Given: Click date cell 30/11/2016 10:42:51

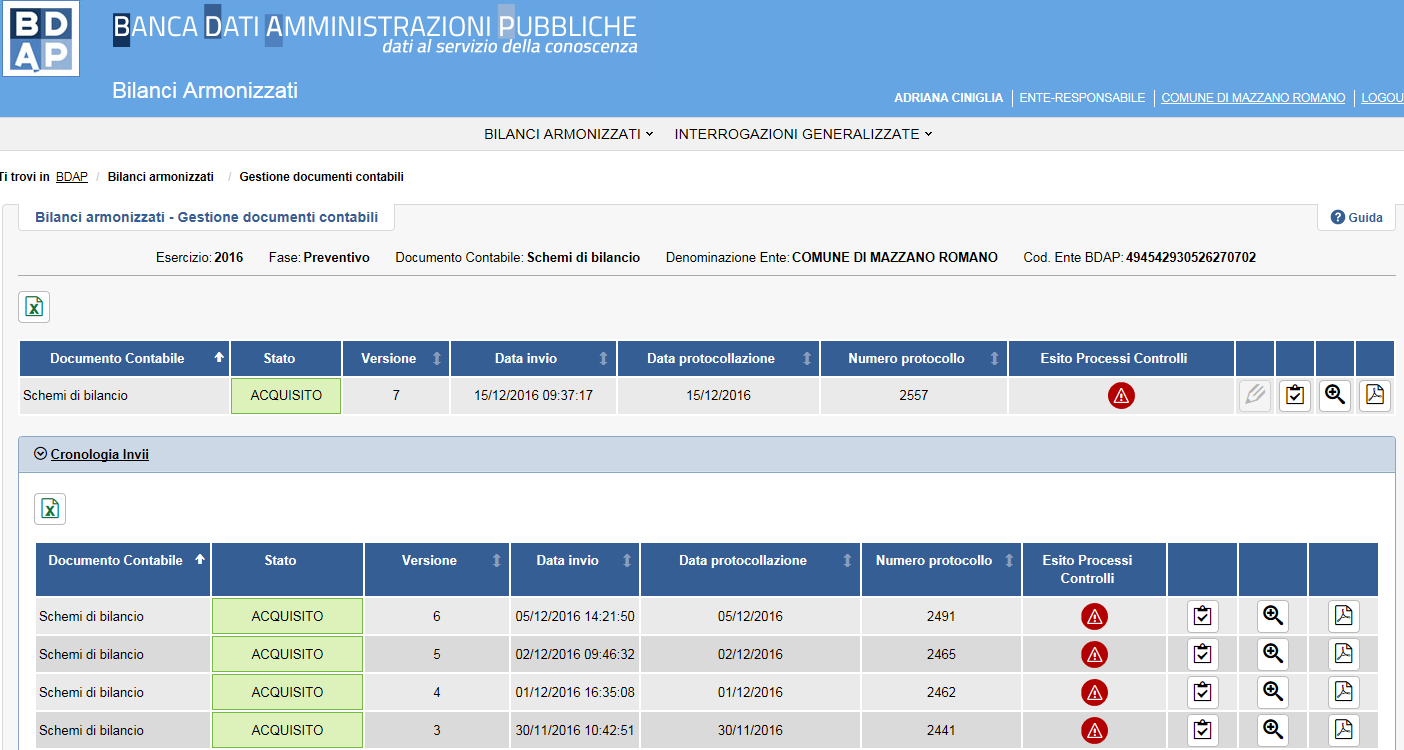Looking at the screenshot, I should click(575, 731).
